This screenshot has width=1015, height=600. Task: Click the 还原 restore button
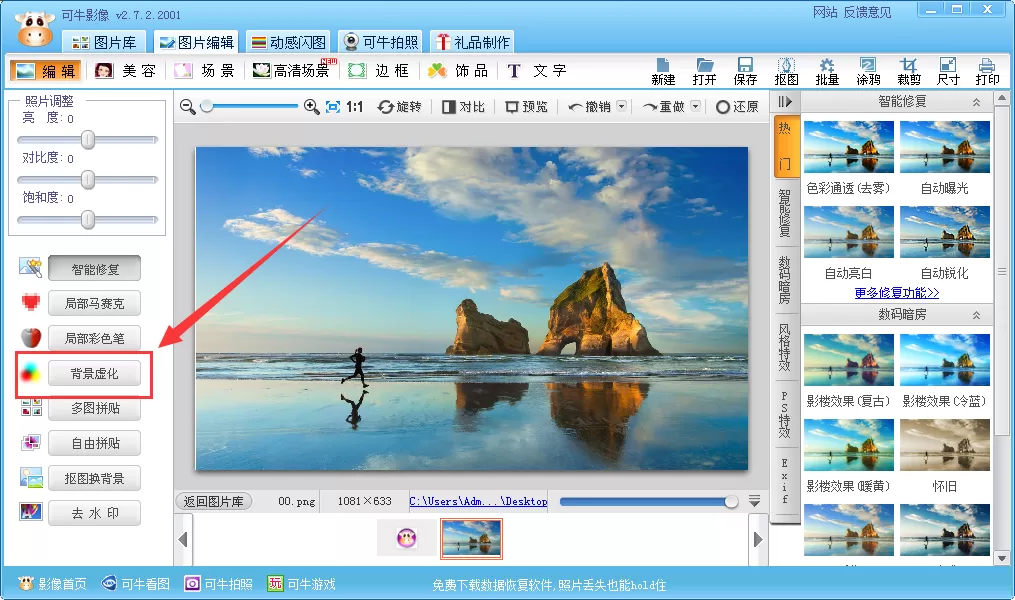737,107
